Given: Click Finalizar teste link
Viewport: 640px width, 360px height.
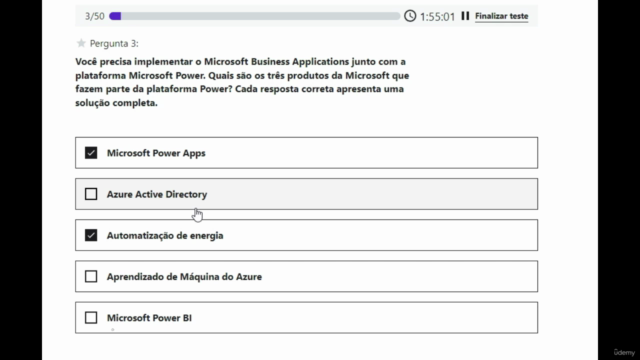Looking at the screenshot, I should (501, 16).
